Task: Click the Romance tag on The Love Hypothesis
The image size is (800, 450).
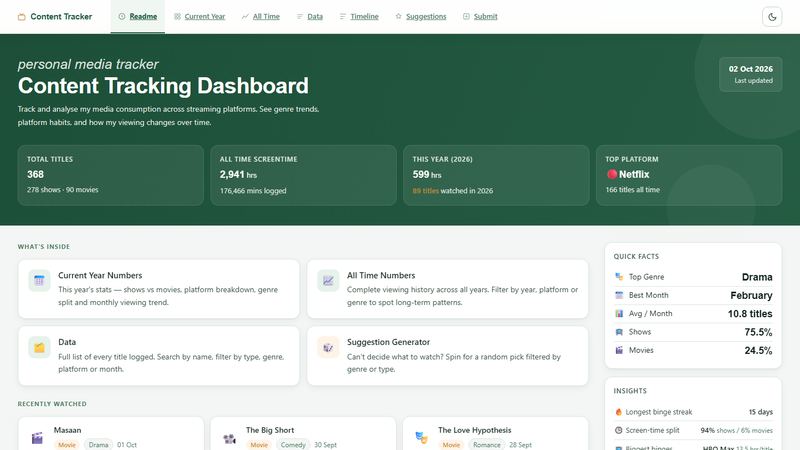Action: click(487, 445)
